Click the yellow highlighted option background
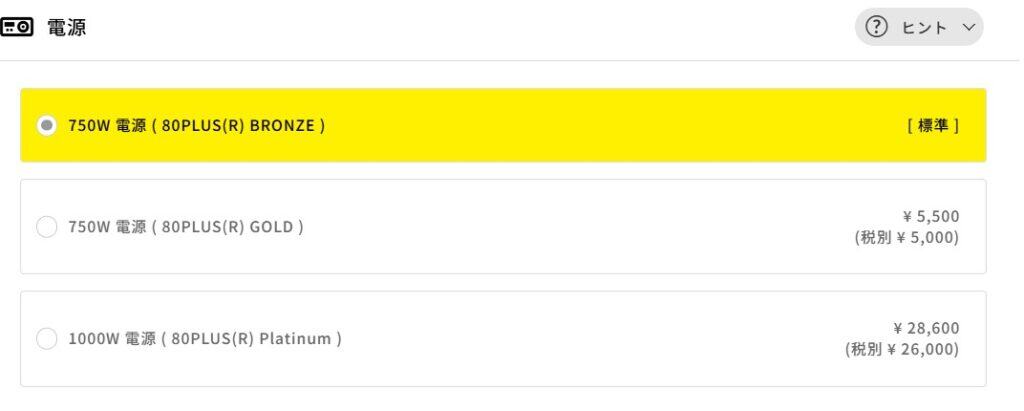The image size is (1024, 411). pos(600,126)
